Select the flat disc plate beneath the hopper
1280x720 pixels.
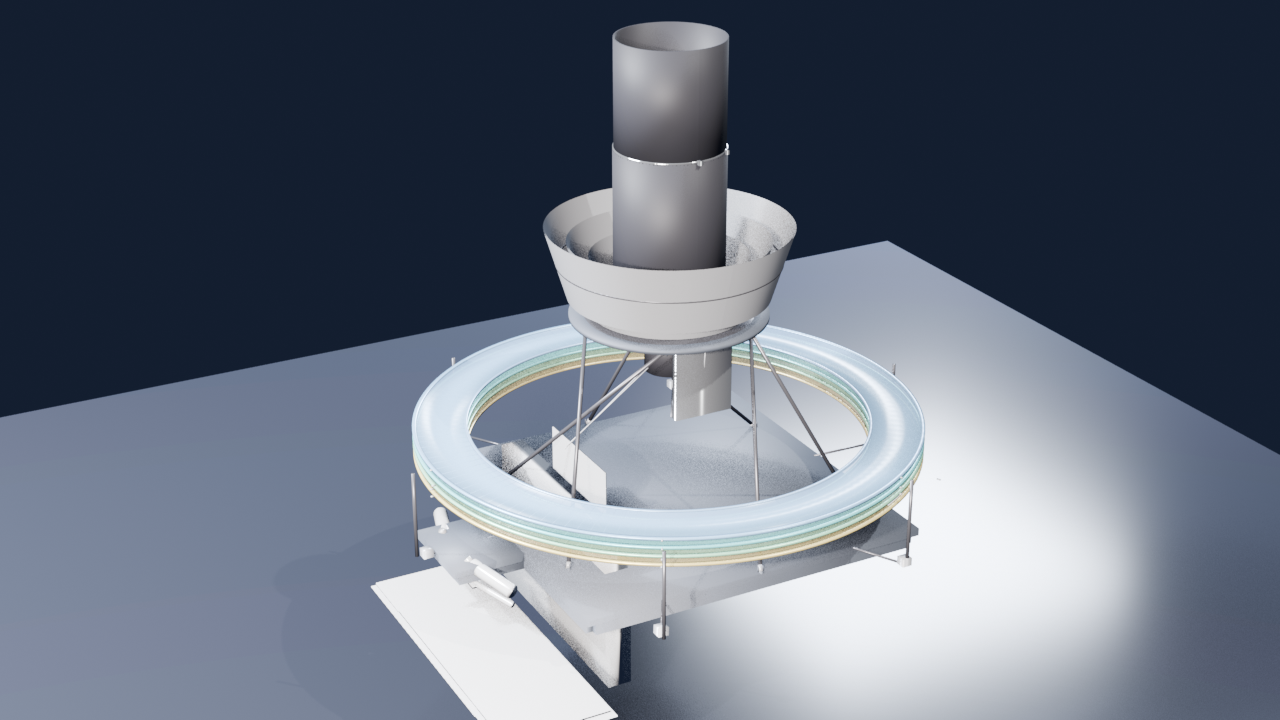coord(668,332)
